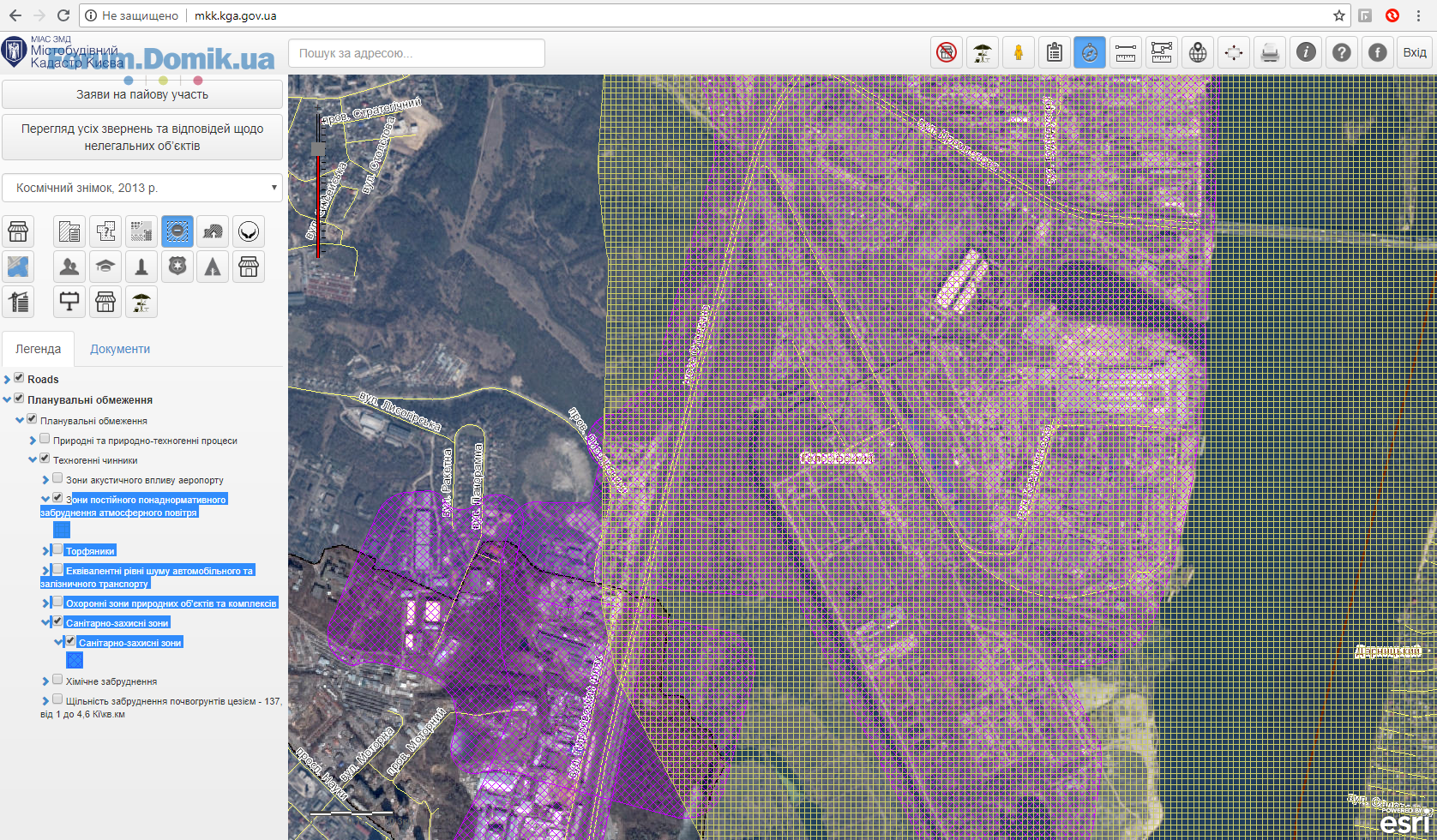Select the graduation cap education layer icon
Viewport: 1437px width, 840px height.
coord(105,267)
